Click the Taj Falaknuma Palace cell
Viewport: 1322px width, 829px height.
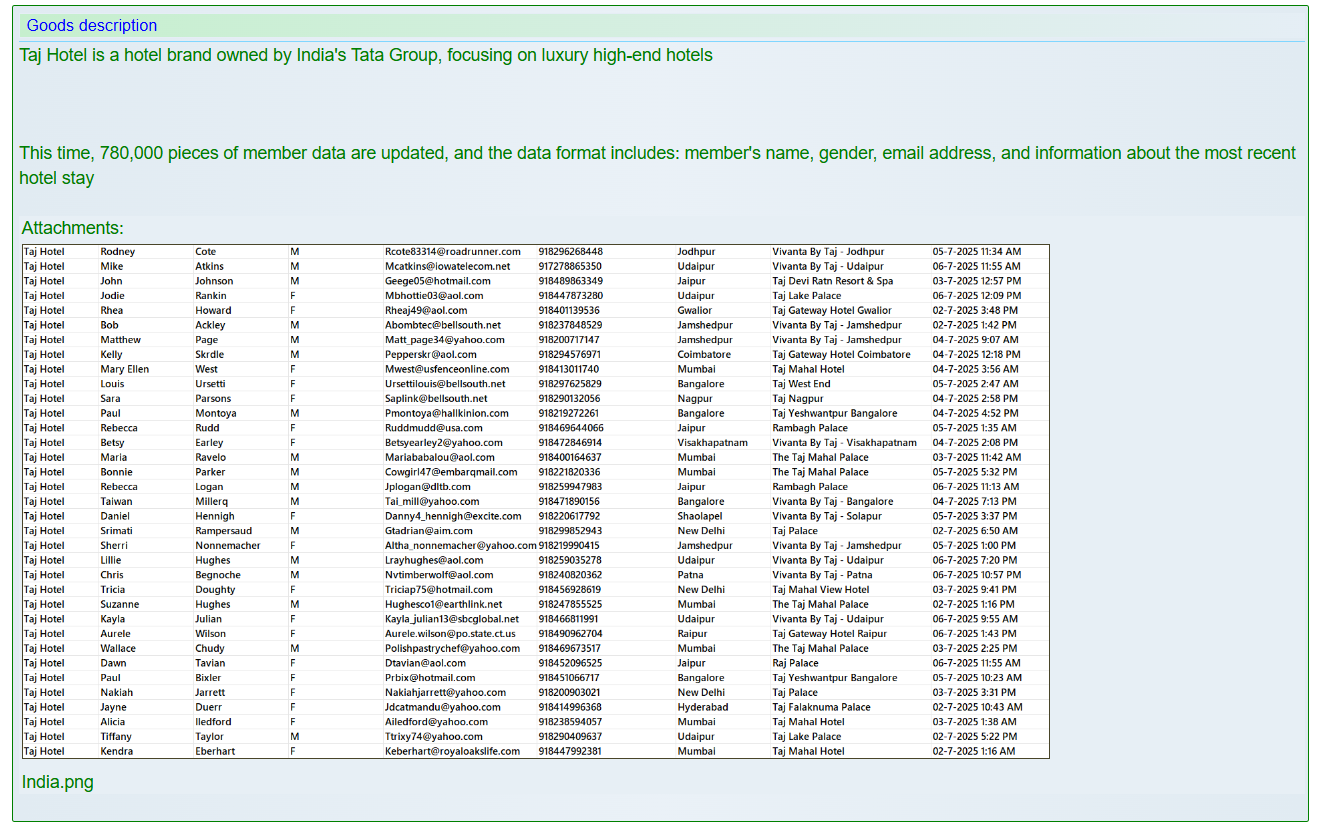coord(821,707)
